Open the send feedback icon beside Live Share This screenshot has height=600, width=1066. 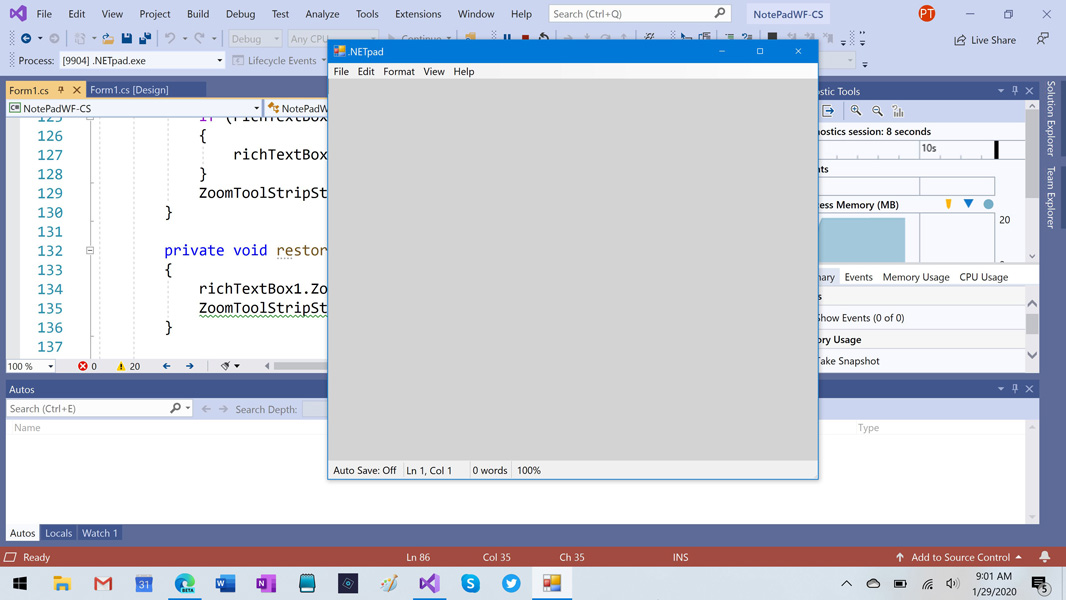pos(1042,39)
